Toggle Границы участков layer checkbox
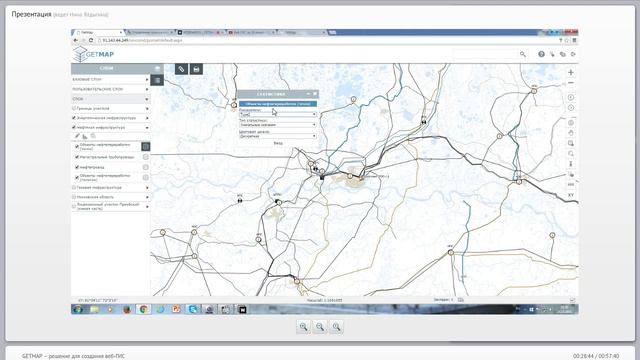Screen dimensions: 640x360 pos(74,109)
